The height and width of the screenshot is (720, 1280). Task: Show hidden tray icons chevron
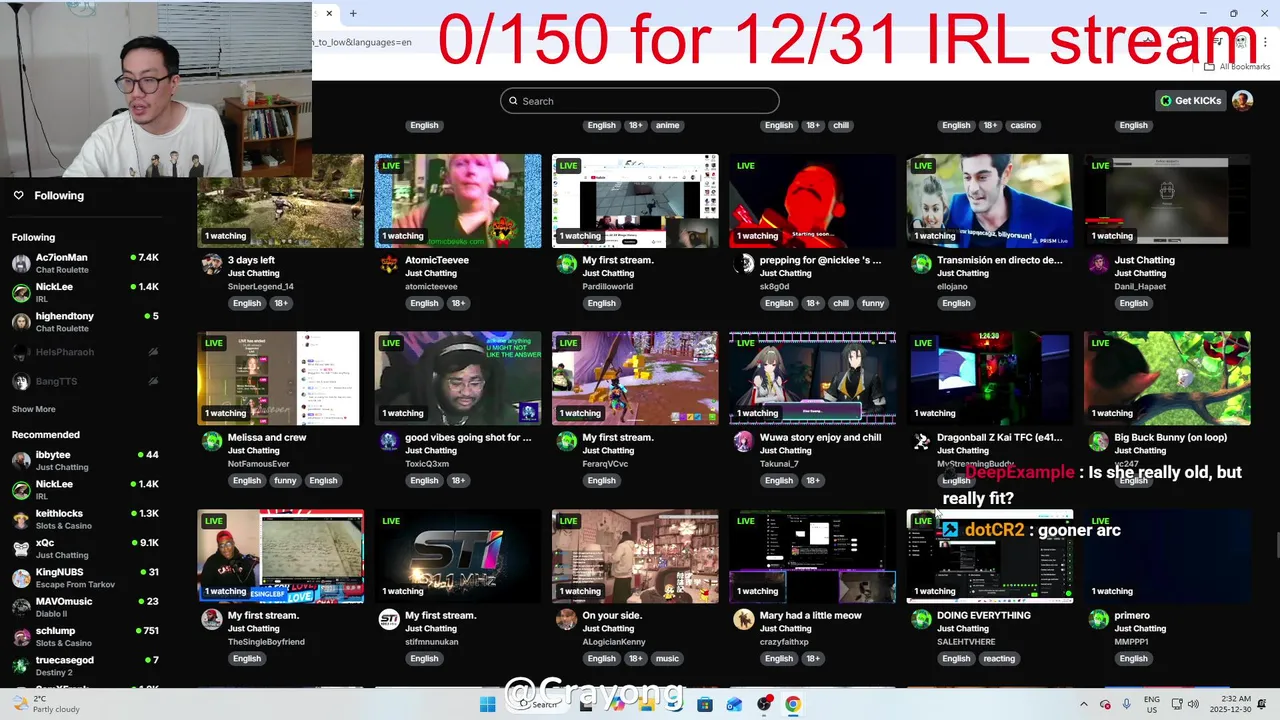click(1083, 704)
